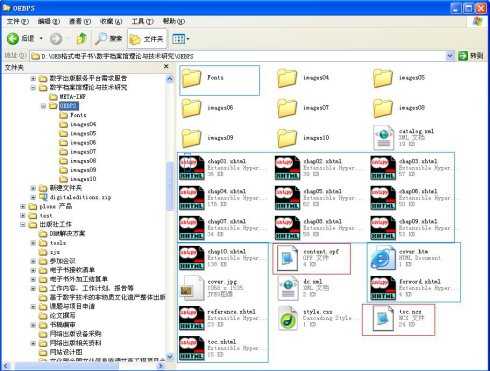Select the catalog.xml file icon
The height and width of the screenshot is (371, 490).
tap(383, 138)
